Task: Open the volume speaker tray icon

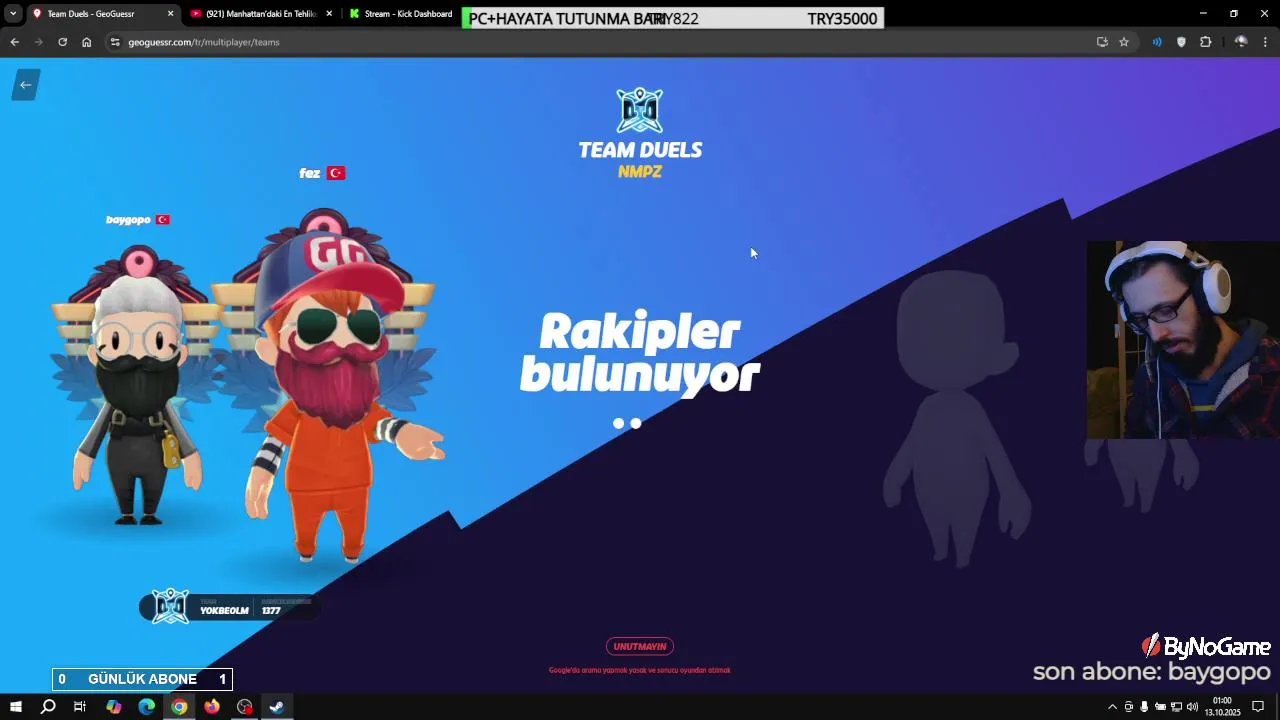Action: (1192, 707)
